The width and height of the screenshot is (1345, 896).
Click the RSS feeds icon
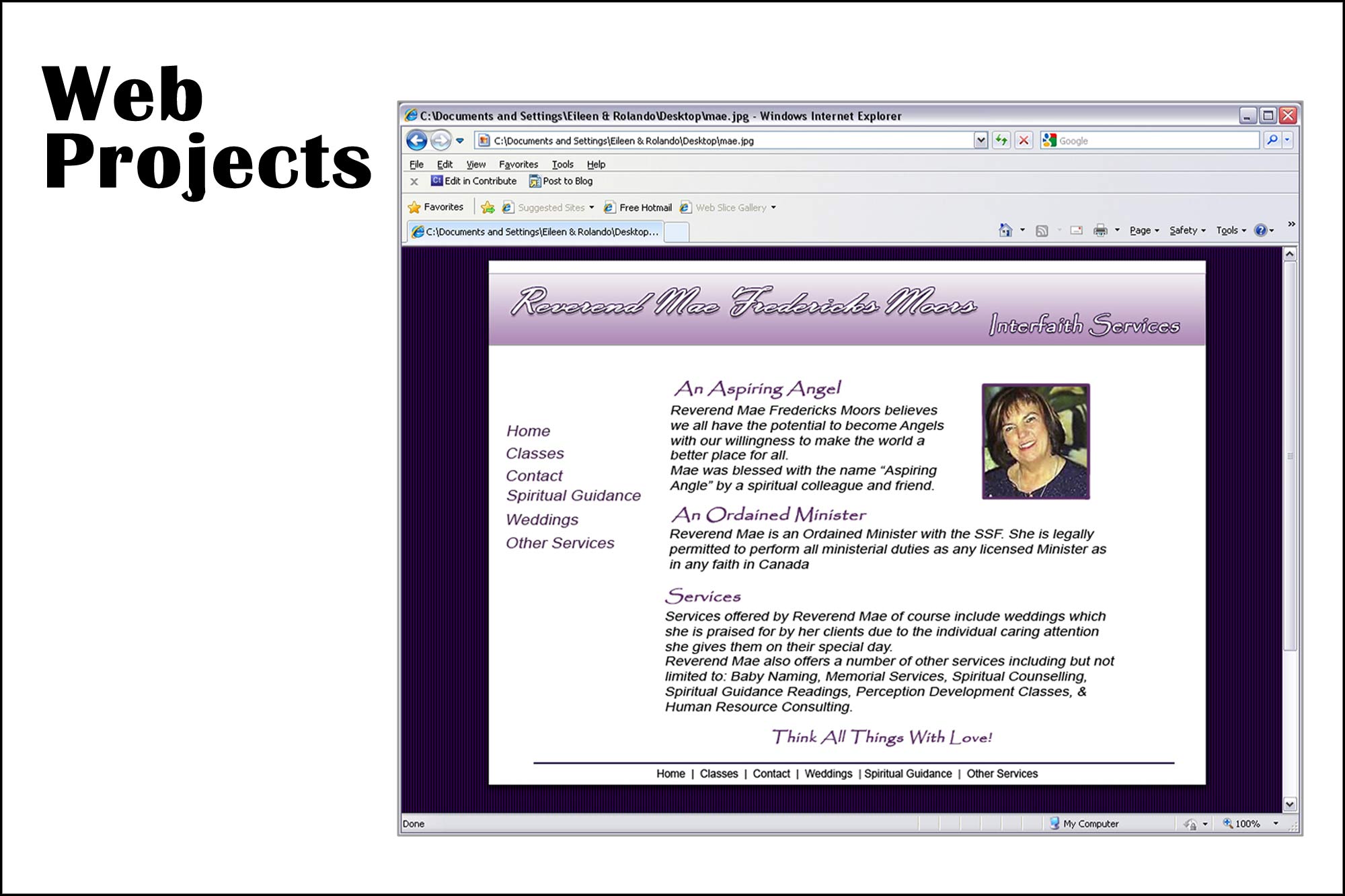point(1042,231)
